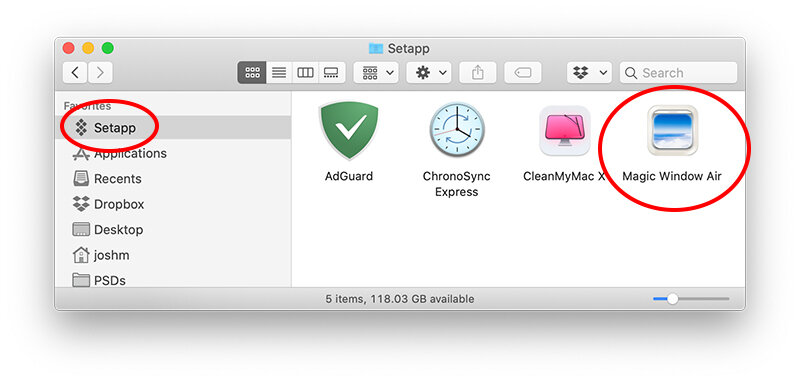Click the Share toolbar button

[478, 72]
